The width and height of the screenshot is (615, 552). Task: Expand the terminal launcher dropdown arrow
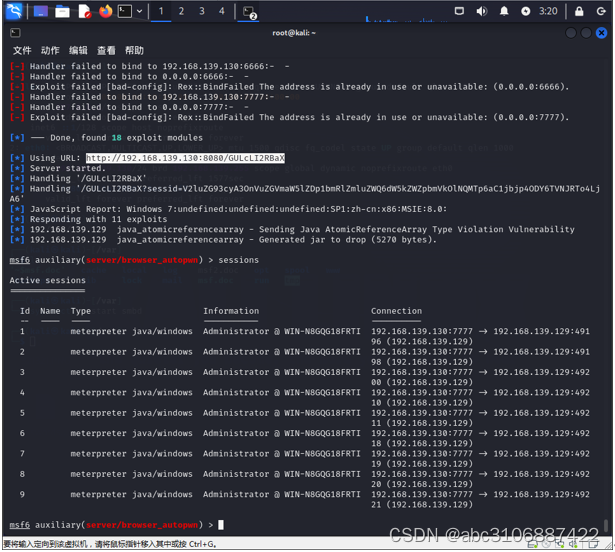point(139,11)
